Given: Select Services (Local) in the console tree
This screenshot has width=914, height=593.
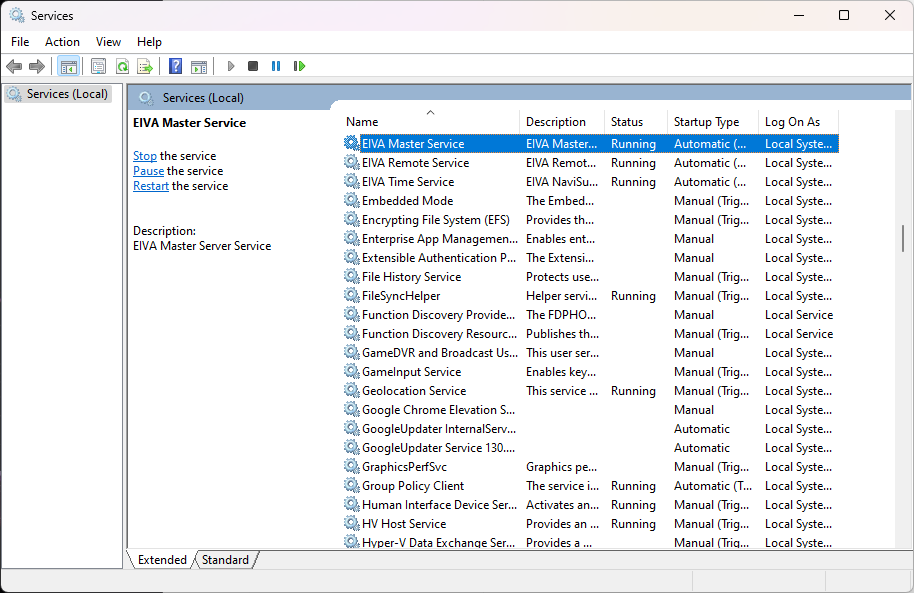Looking at the screenshot, I should coord(58,94).
